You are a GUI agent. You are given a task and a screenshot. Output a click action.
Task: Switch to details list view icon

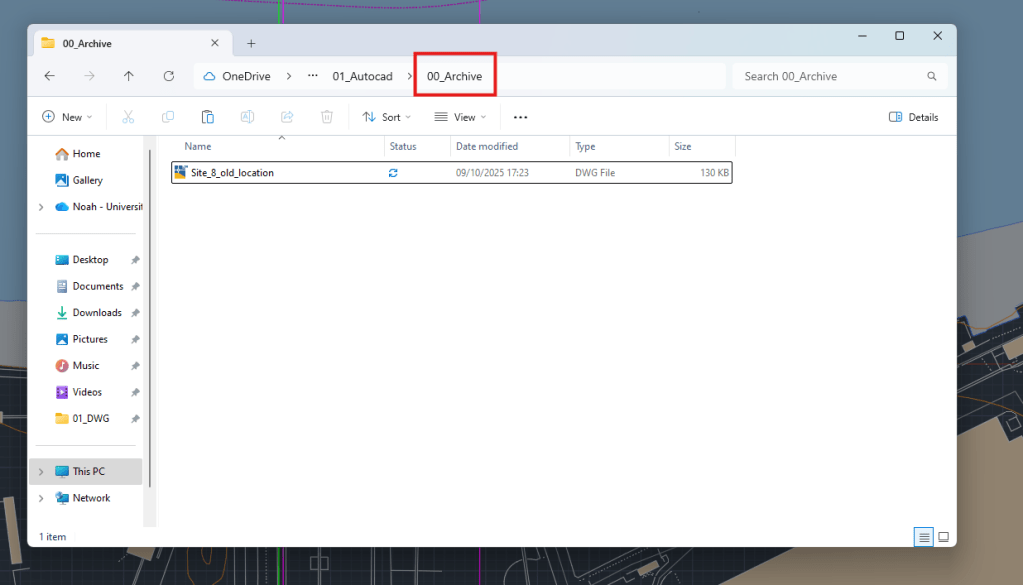(x=923, y=537)
